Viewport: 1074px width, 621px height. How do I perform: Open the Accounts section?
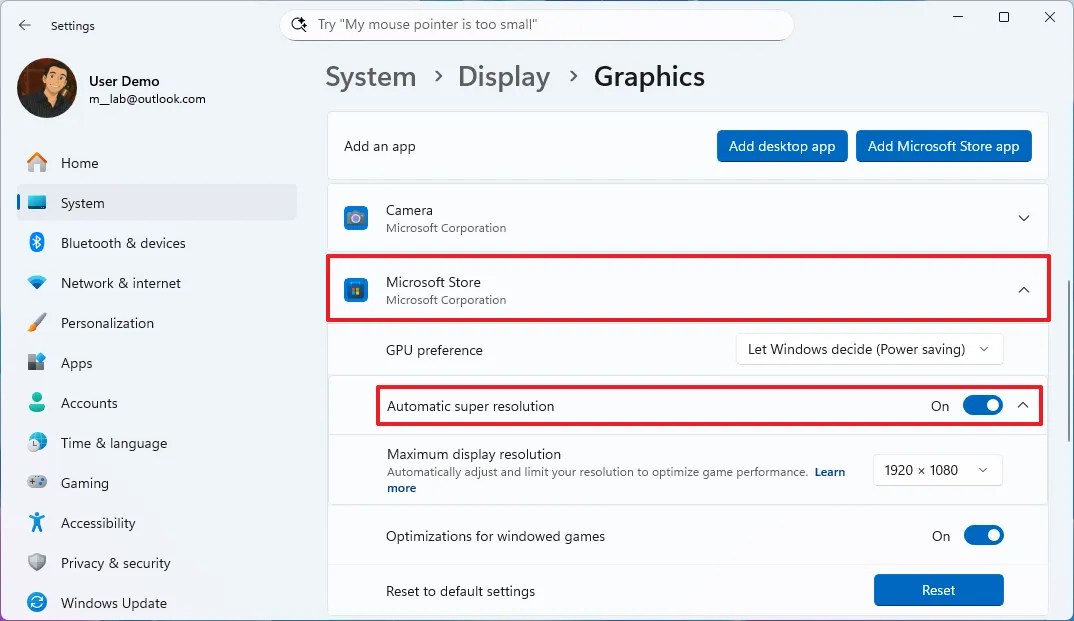(x=157, y=403)
